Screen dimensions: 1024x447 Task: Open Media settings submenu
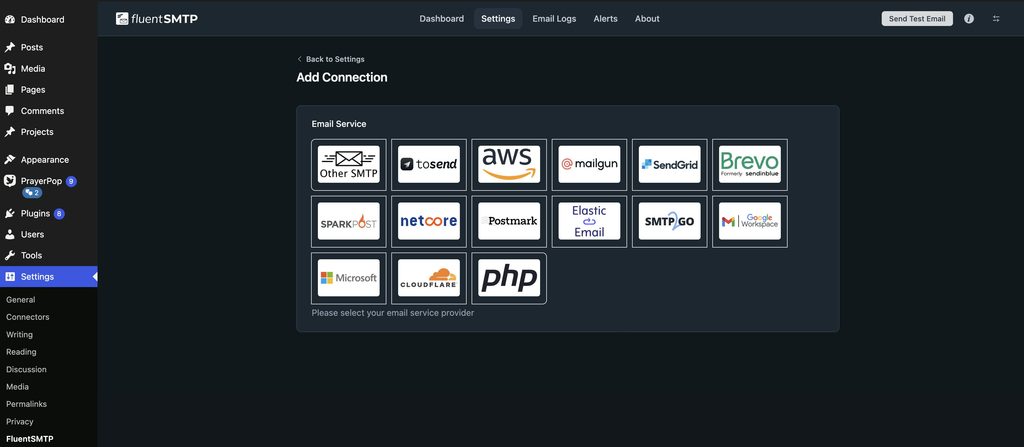(x=18, y=387)
